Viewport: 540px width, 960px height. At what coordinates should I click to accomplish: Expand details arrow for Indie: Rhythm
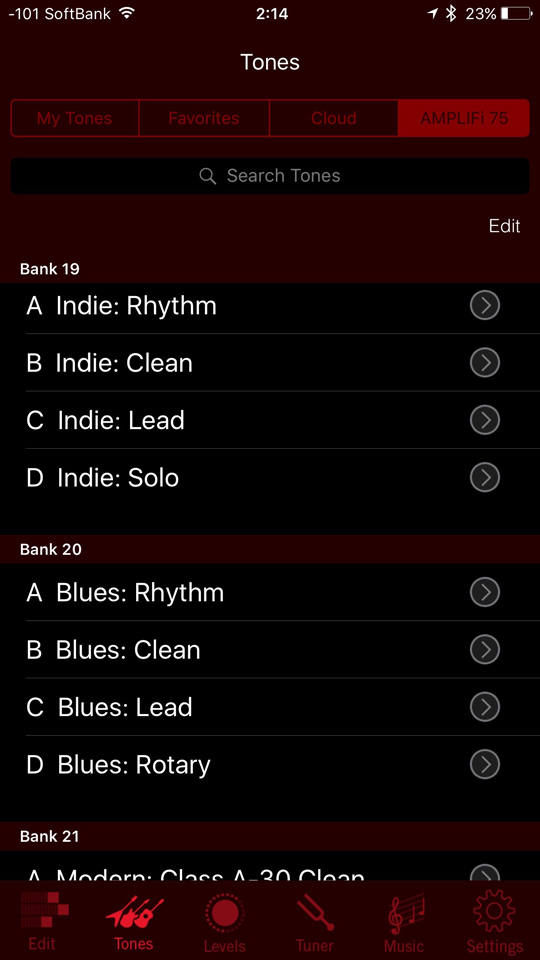tap(485, 305)
